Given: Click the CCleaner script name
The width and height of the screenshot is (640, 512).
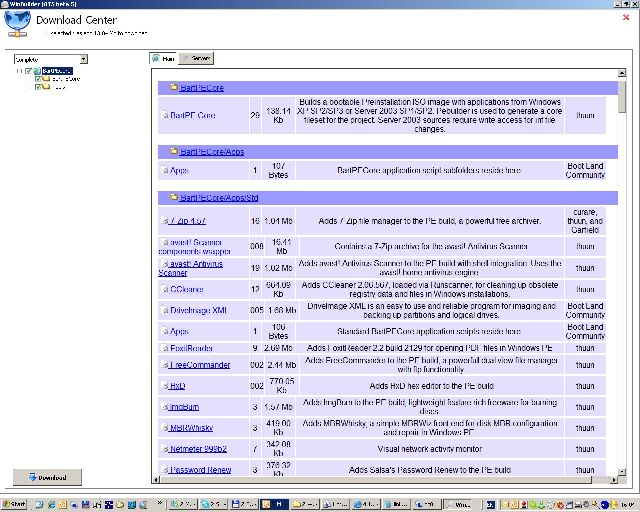Looking at the screenshot, I should pyautogui.click(x=187, y=289).
